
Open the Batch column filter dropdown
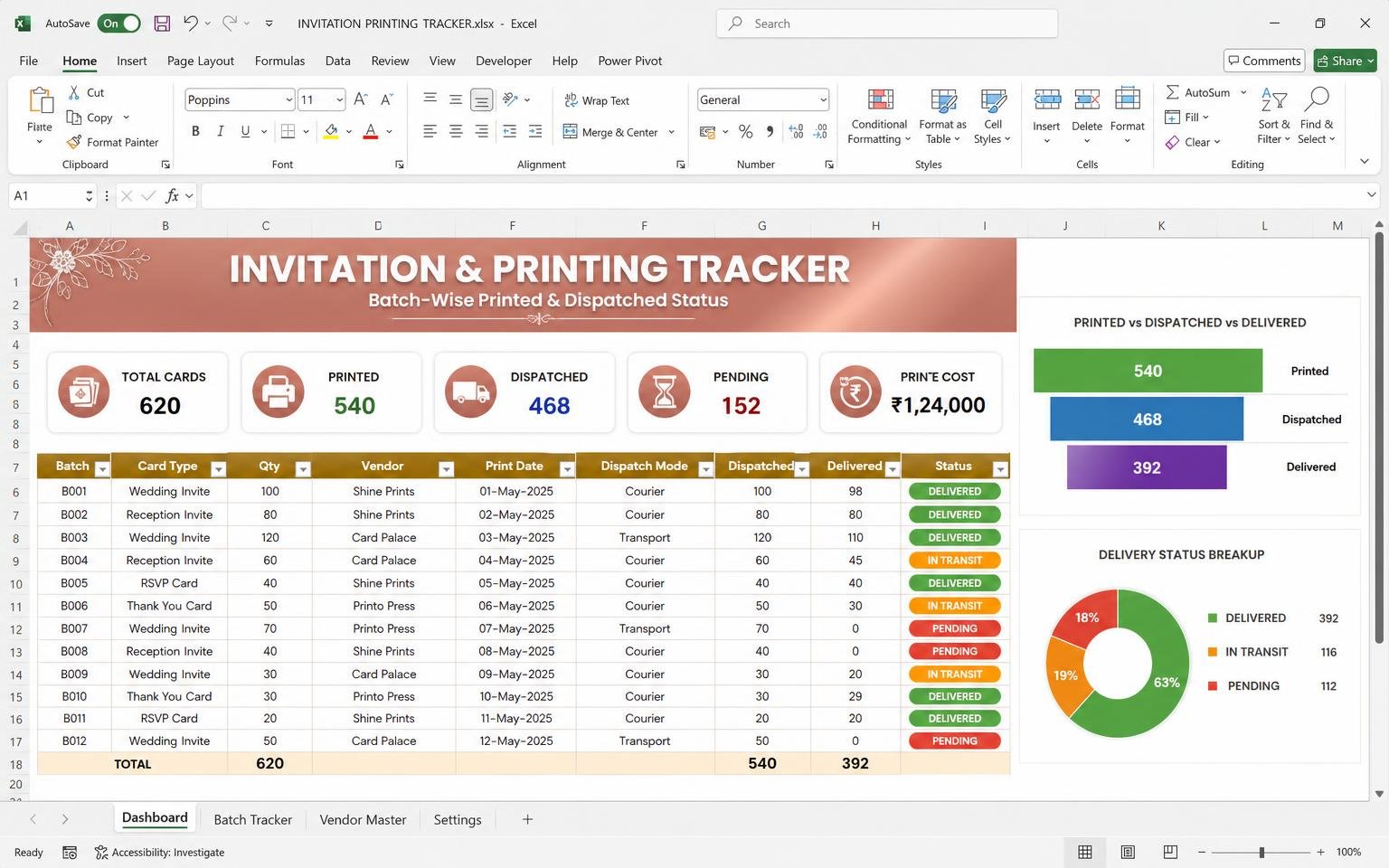[x=102, y=468]
